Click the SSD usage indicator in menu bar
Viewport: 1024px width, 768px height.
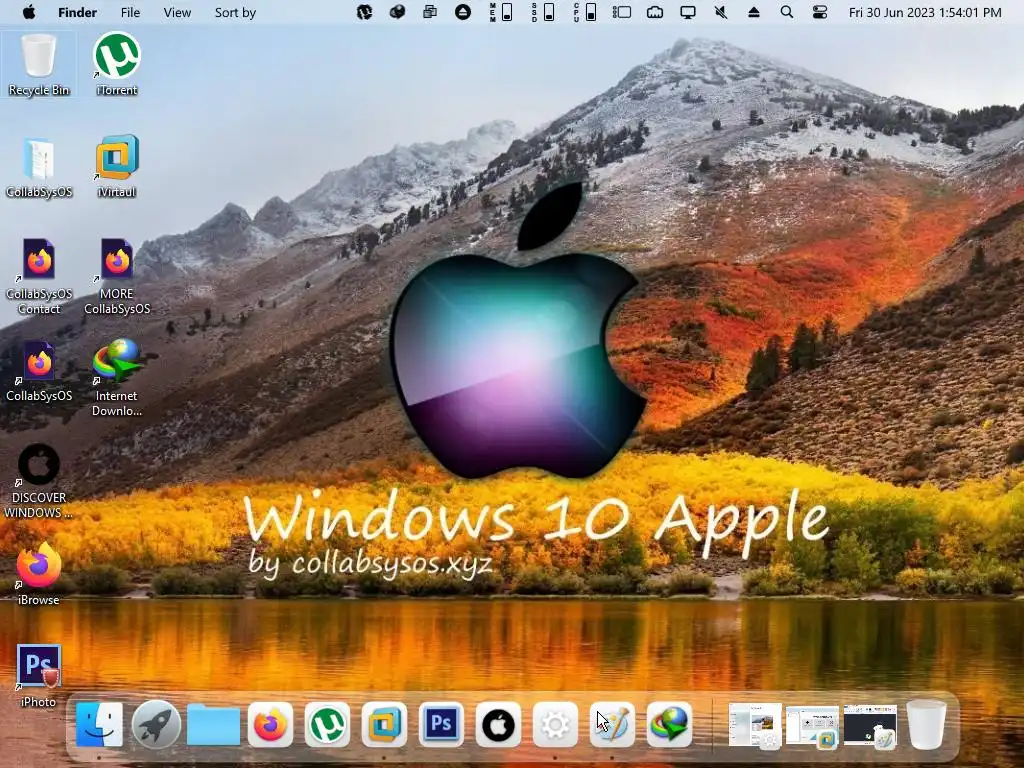point(543,12)
